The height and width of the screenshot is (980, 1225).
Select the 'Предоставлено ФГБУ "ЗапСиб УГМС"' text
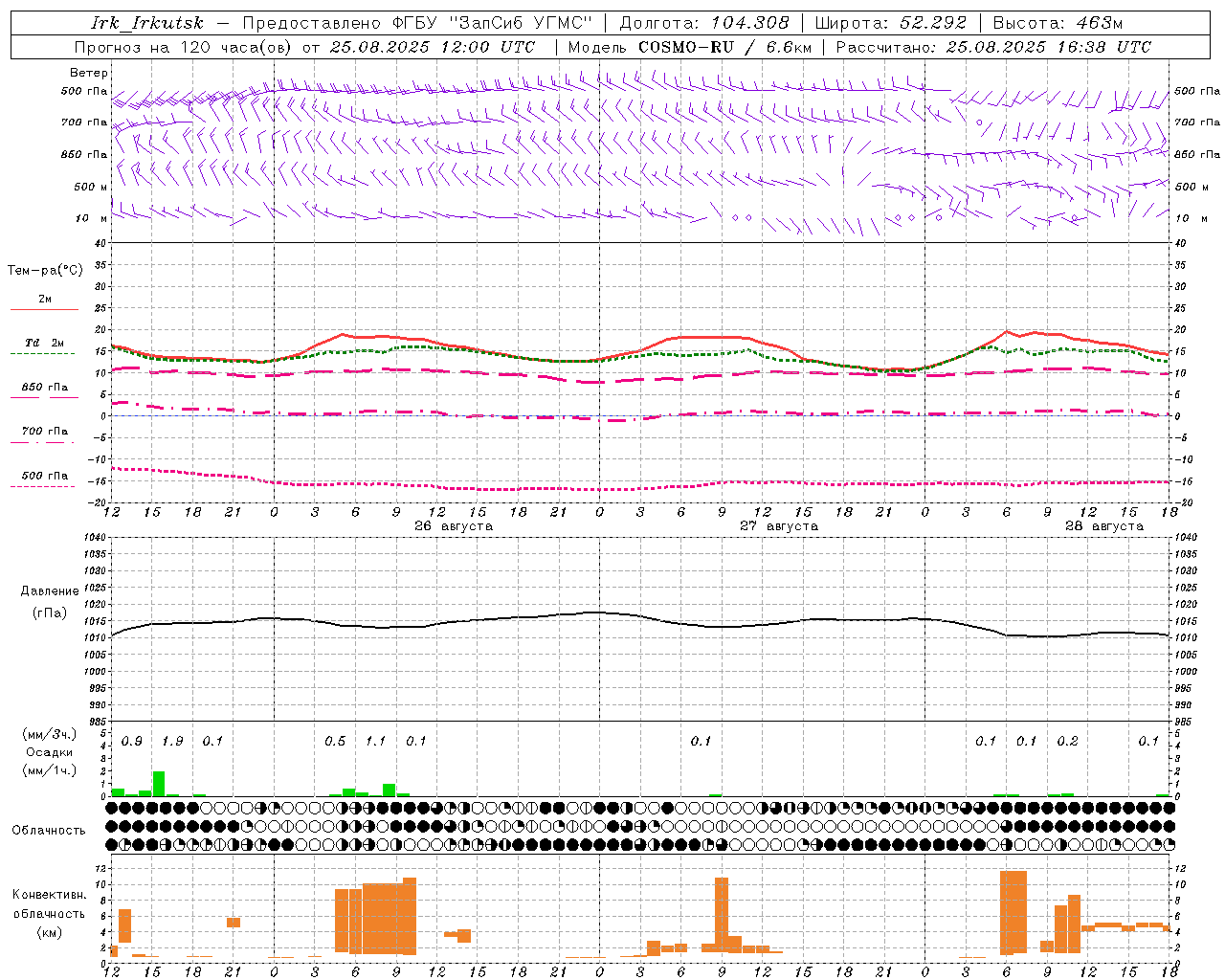pos(417,23)
